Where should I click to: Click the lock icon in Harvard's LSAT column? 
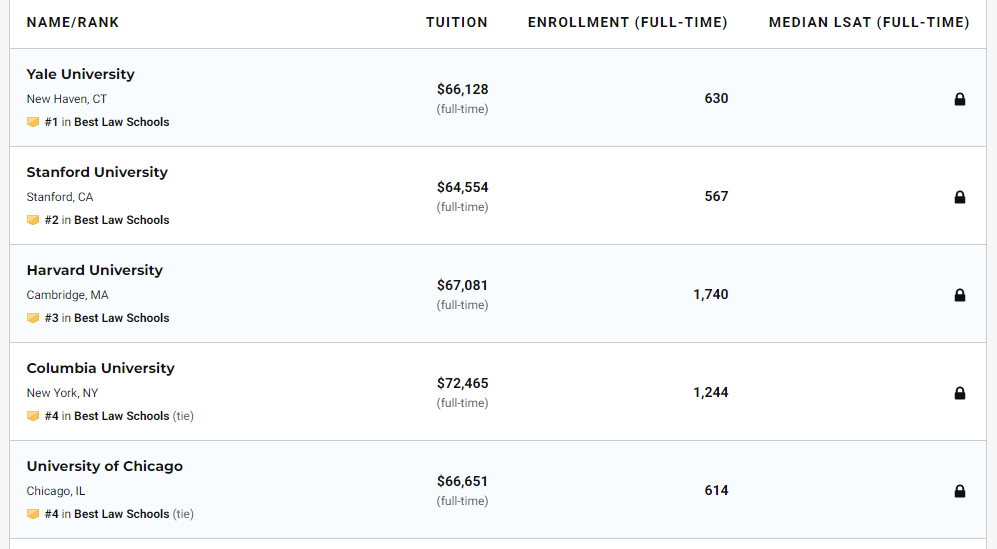pos(960,295)
